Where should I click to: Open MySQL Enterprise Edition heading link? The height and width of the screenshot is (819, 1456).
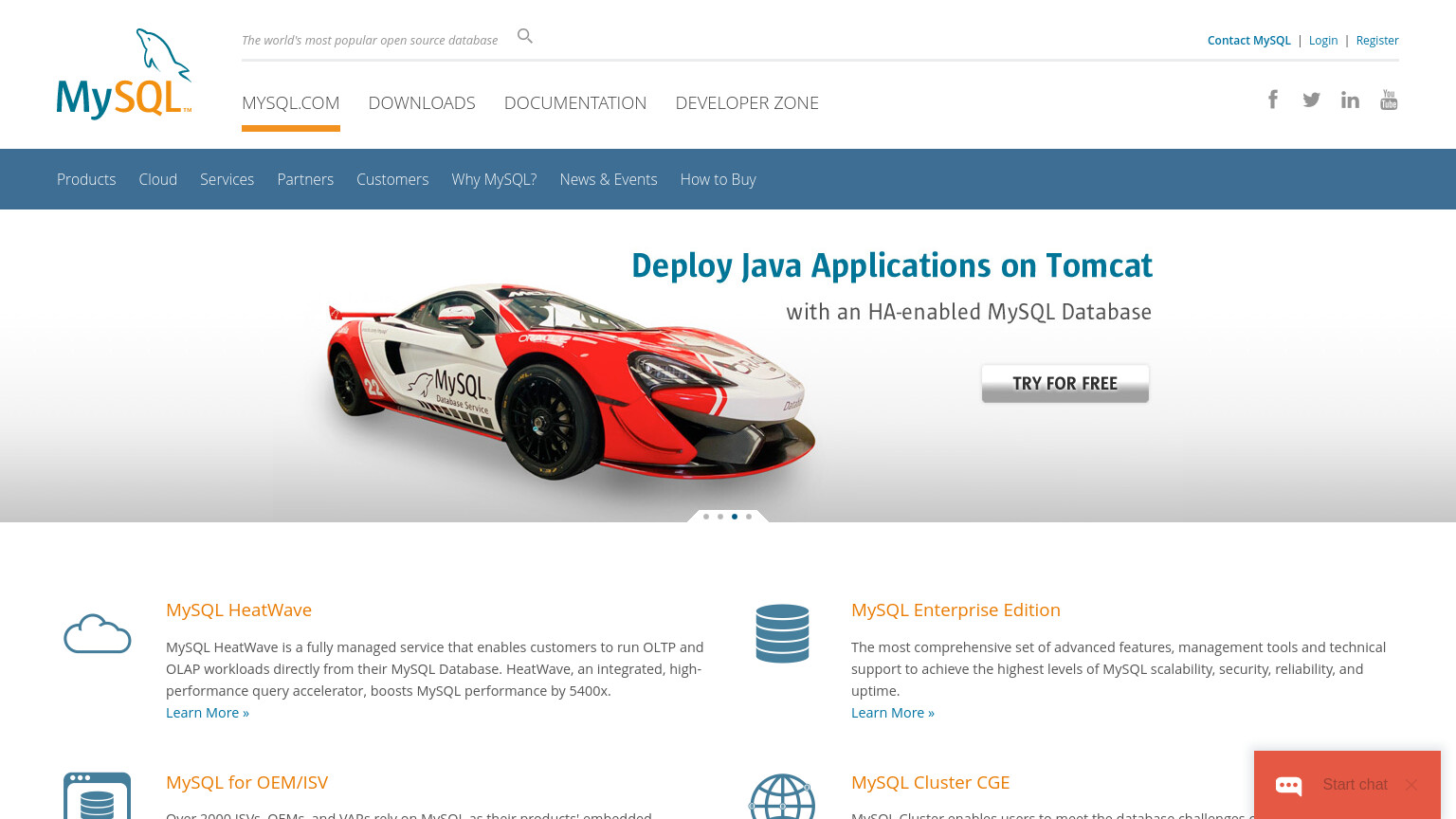click(955, 610)
